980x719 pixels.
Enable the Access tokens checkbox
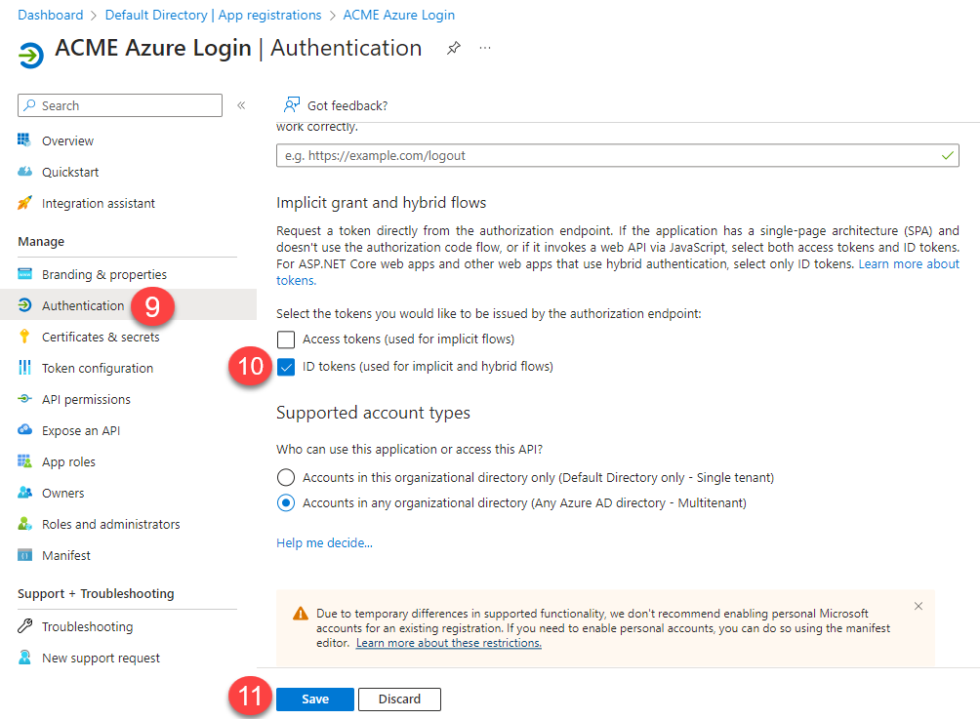286,339
